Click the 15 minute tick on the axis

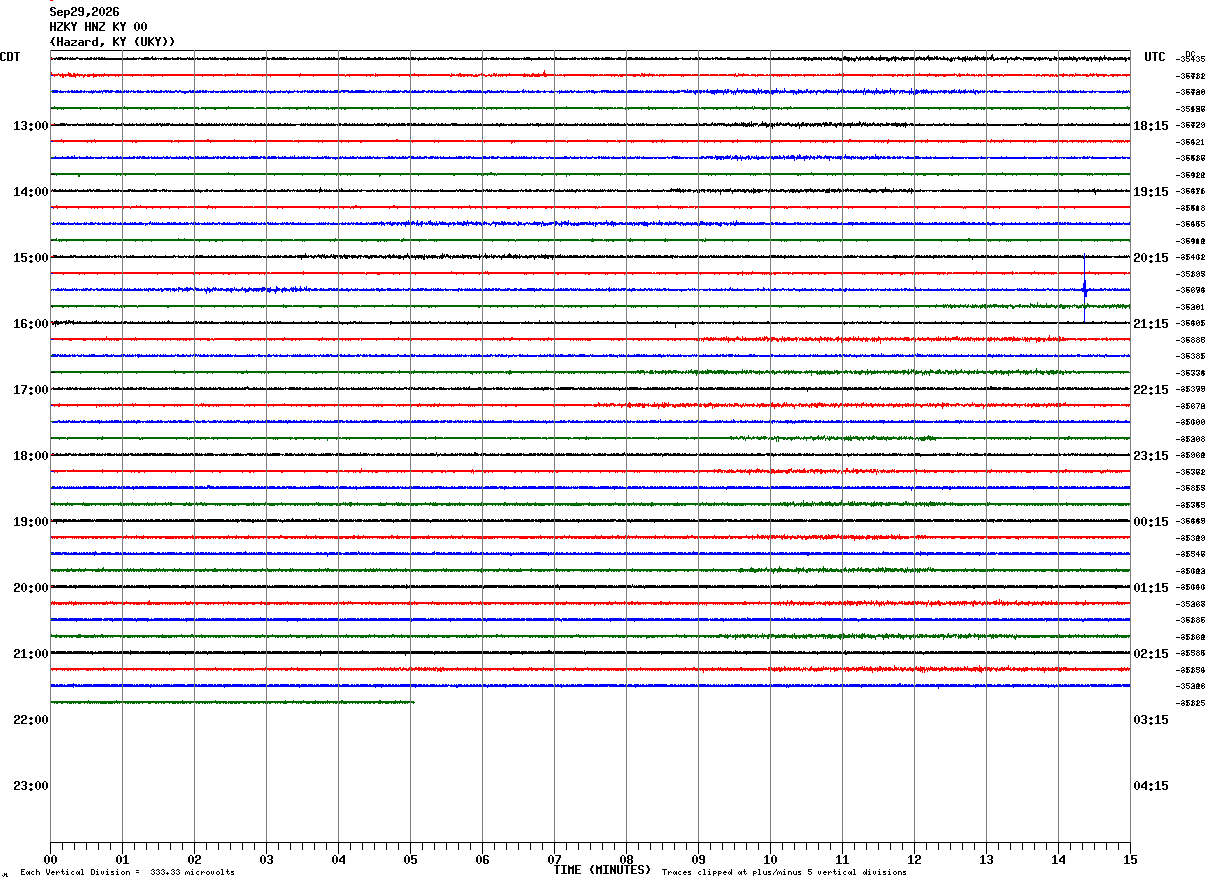point(1130,860)
